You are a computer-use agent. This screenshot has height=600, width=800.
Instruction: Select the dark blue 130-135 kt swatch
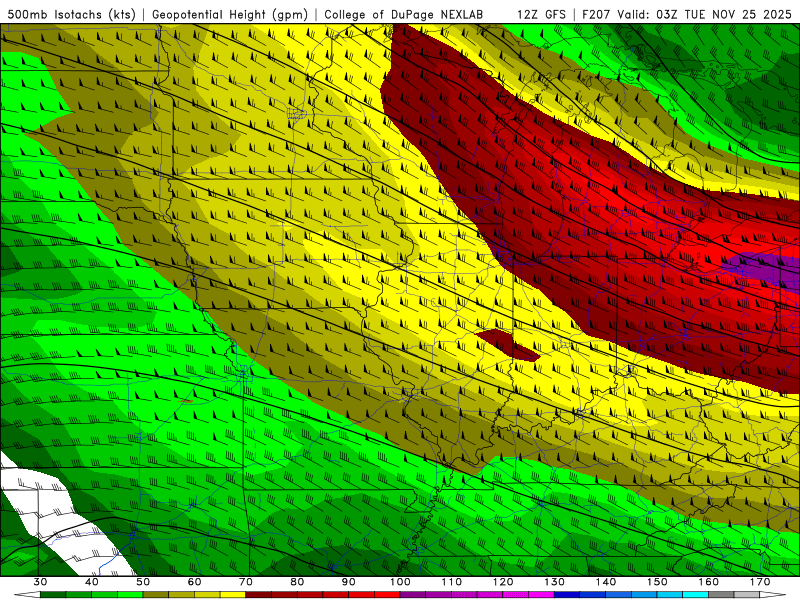coord(567,595)
